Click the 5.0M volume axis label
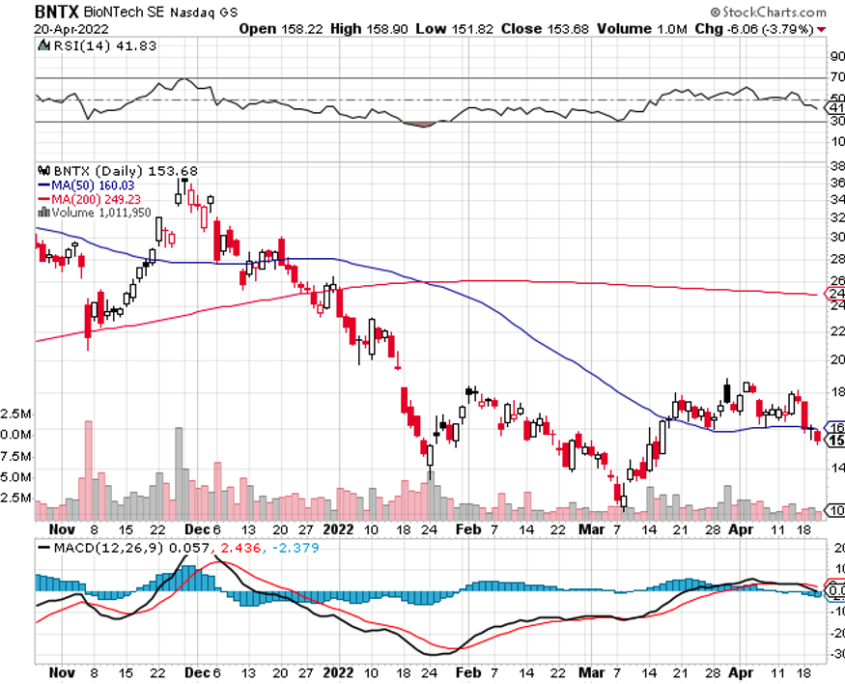 [x=15, y=477]
